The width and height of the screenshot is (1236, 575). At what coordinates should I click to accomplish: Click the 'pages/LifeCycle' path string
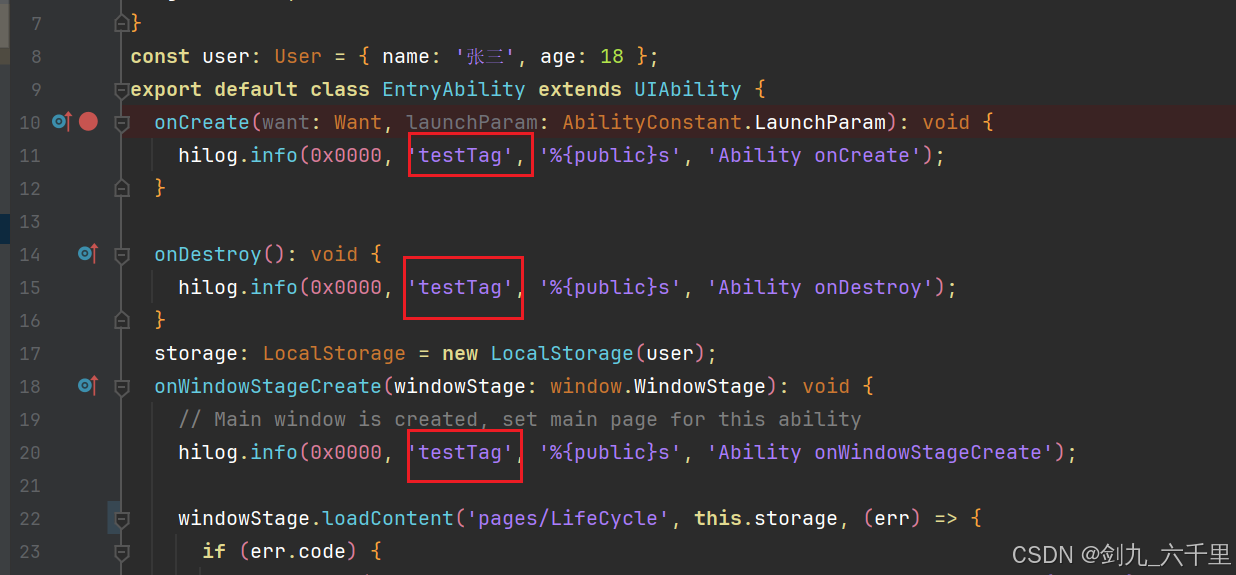(x=568, y=518)
